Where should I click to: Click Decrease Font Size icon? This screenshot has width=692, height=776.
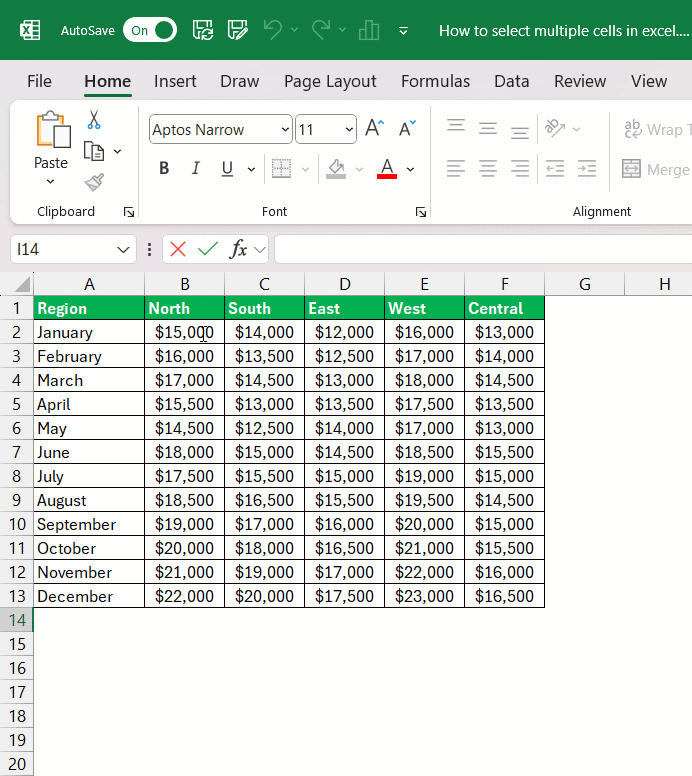coord(407,128)
